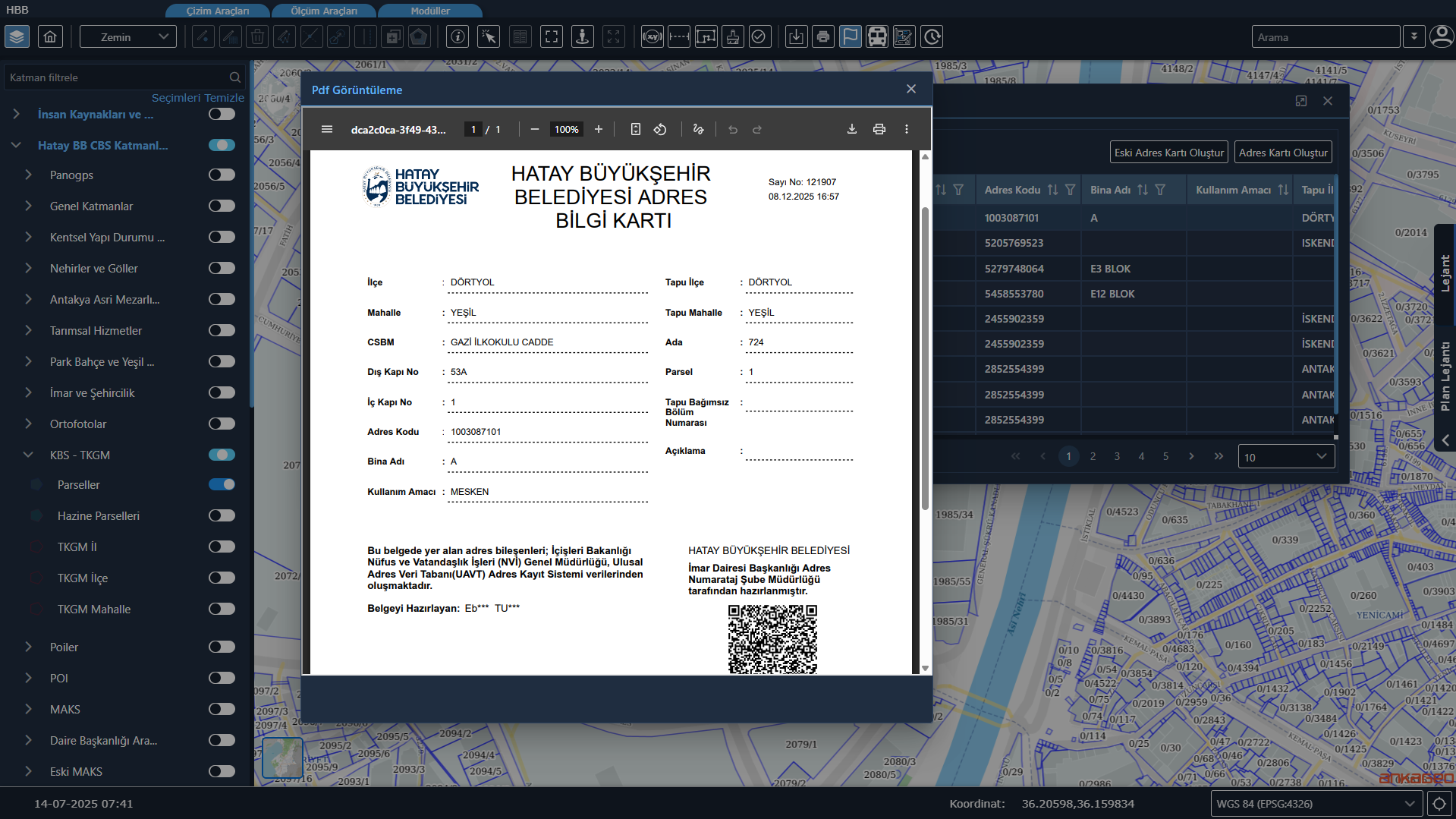Toggle fullscreen extent frame icon
Image resolution: width=1456 pixels, height=819 pixels.
[552, 36]
